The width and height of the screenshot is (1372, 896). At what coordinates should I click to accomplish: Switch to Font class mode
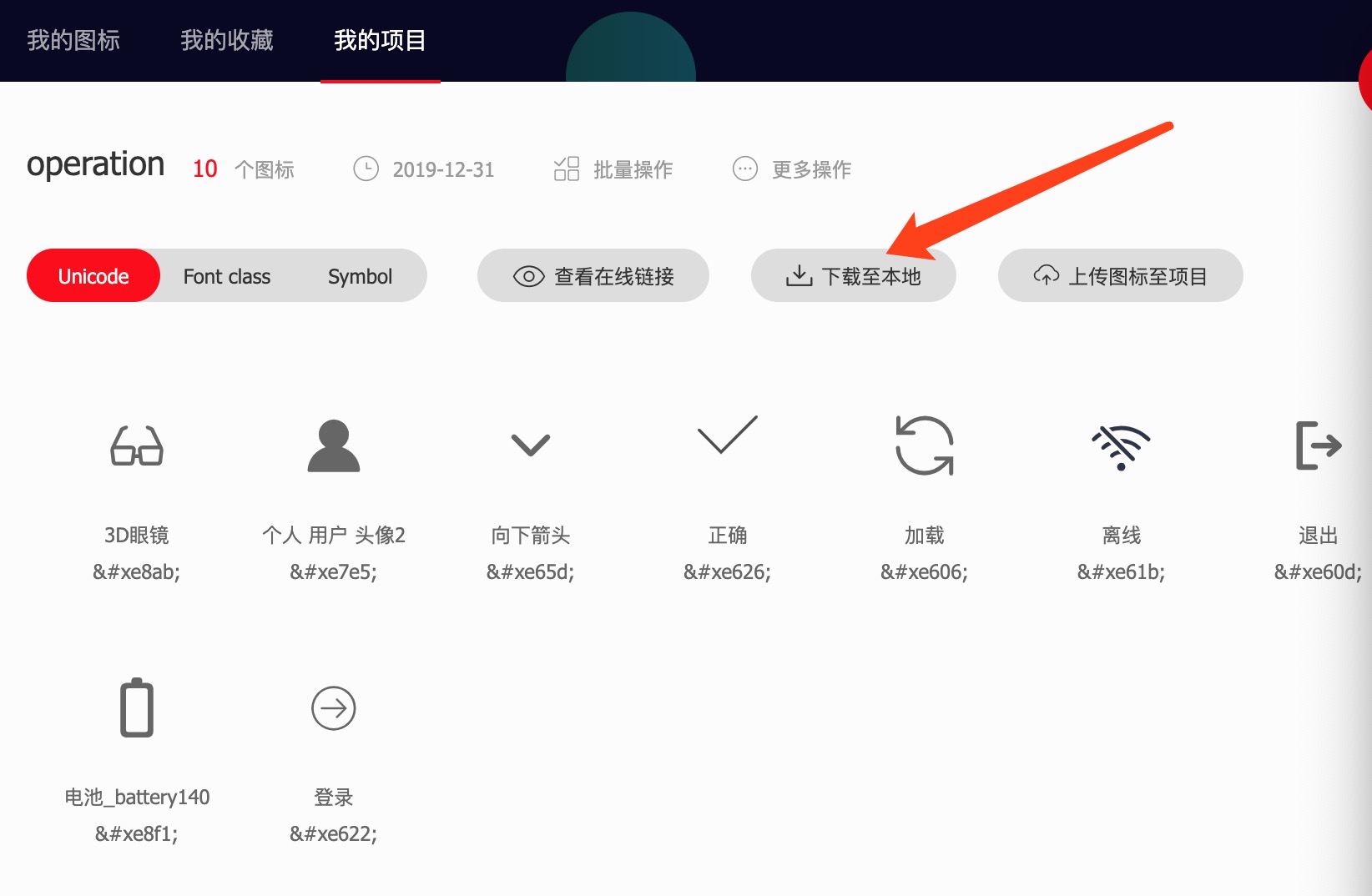pos(226,275)
